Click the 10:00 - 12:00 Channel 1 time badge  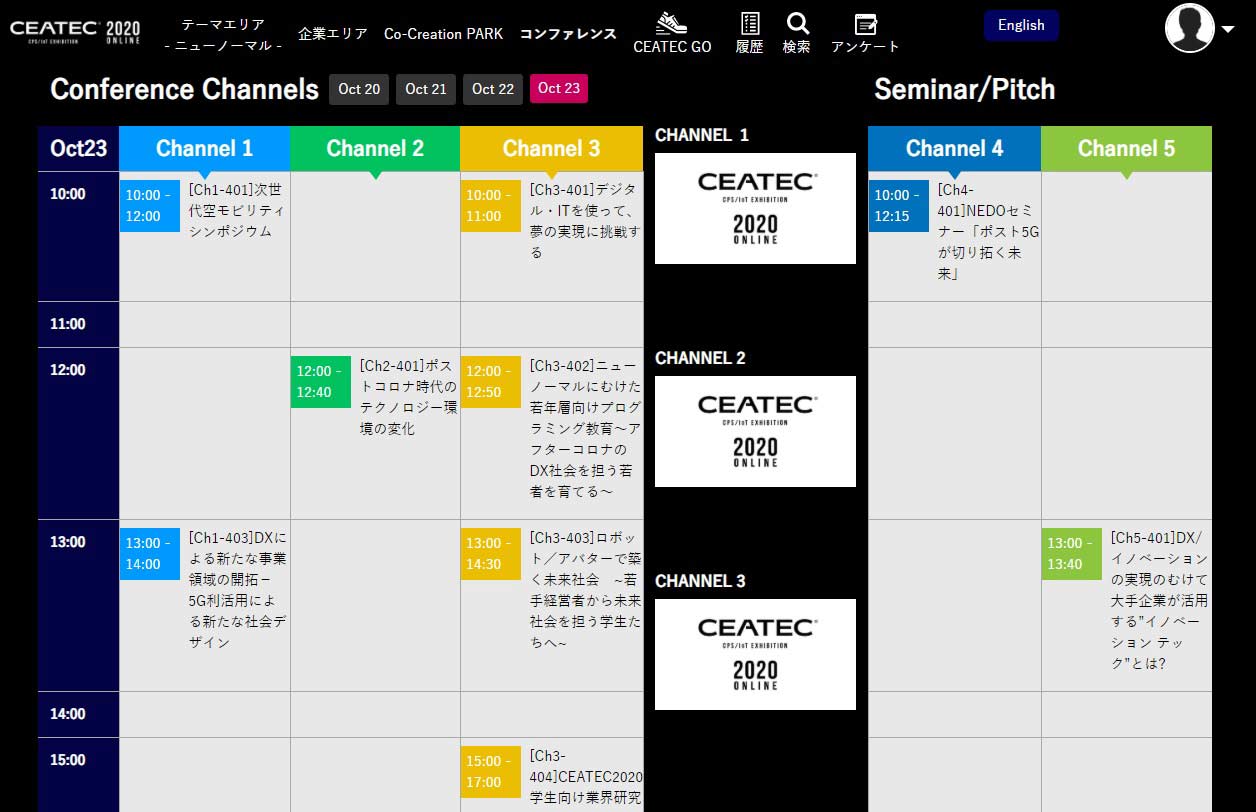pos(150,206)
